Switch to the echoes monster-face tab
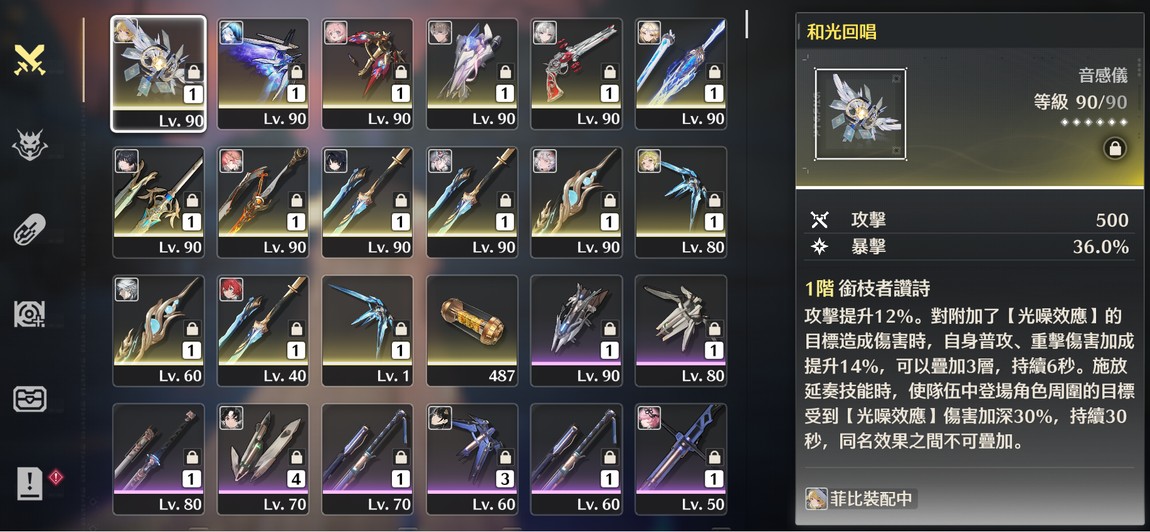The image size is (1150, 532). (30, 147)
